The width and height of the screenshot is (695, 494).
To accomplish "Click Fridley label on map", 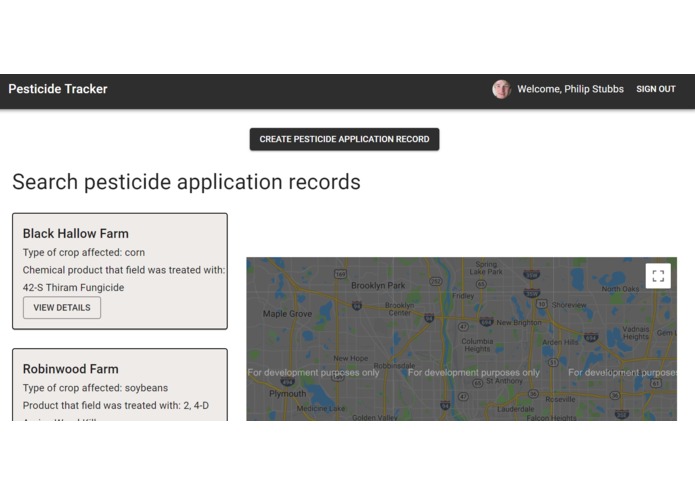I will click(x=463, y=296).
